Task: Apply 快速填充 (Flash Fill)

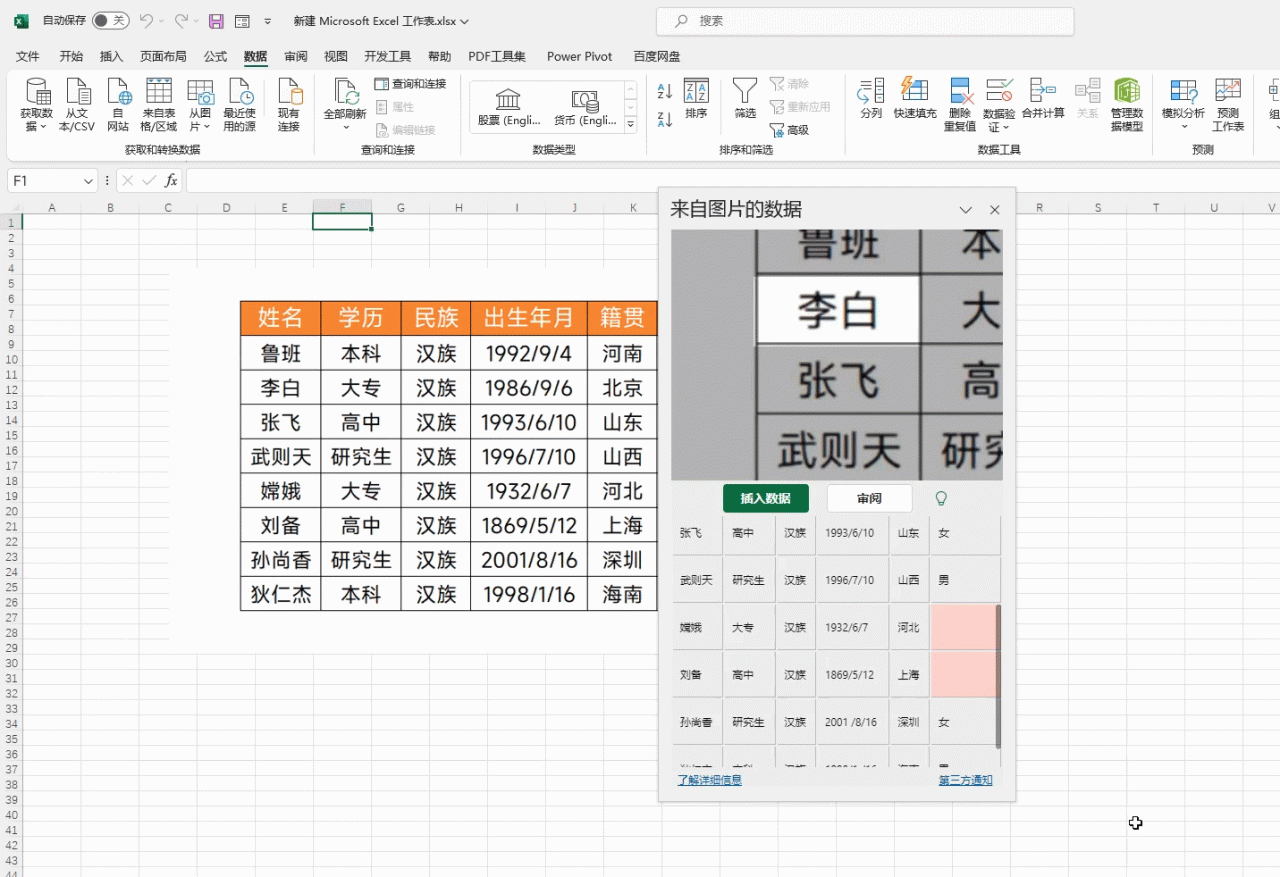Action: 915,100
